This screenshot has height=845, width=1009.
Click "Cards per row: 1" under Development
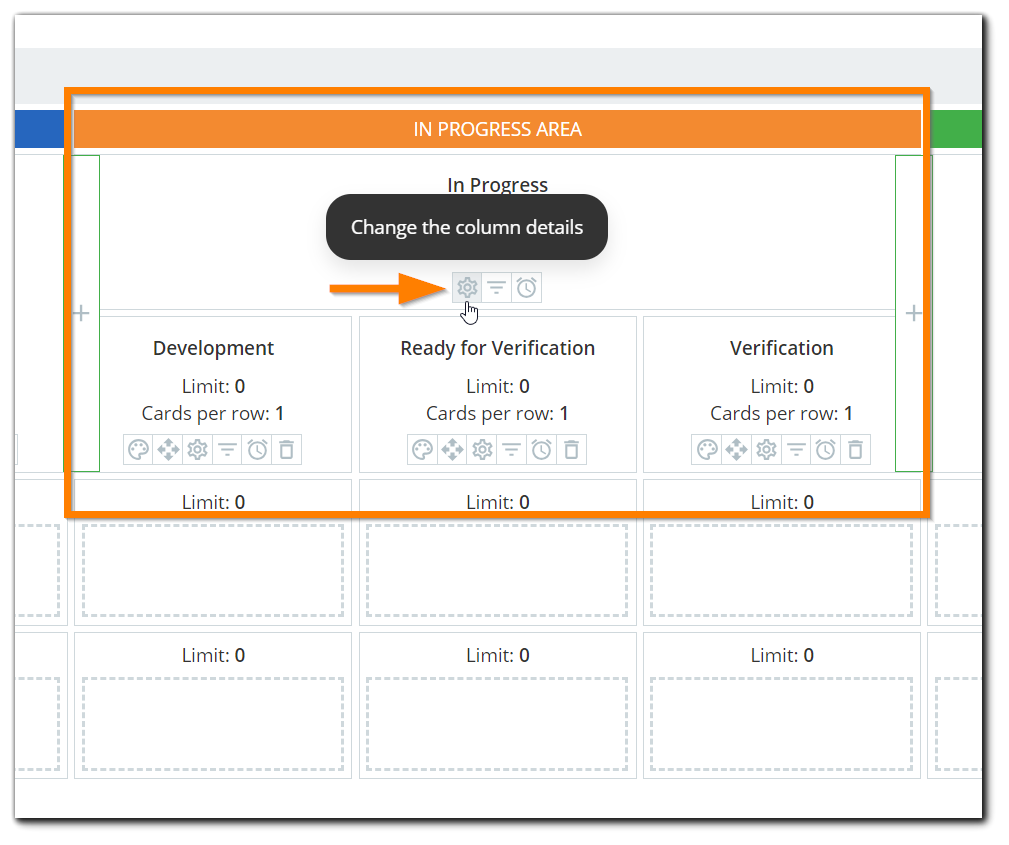[x=213, y=413]
